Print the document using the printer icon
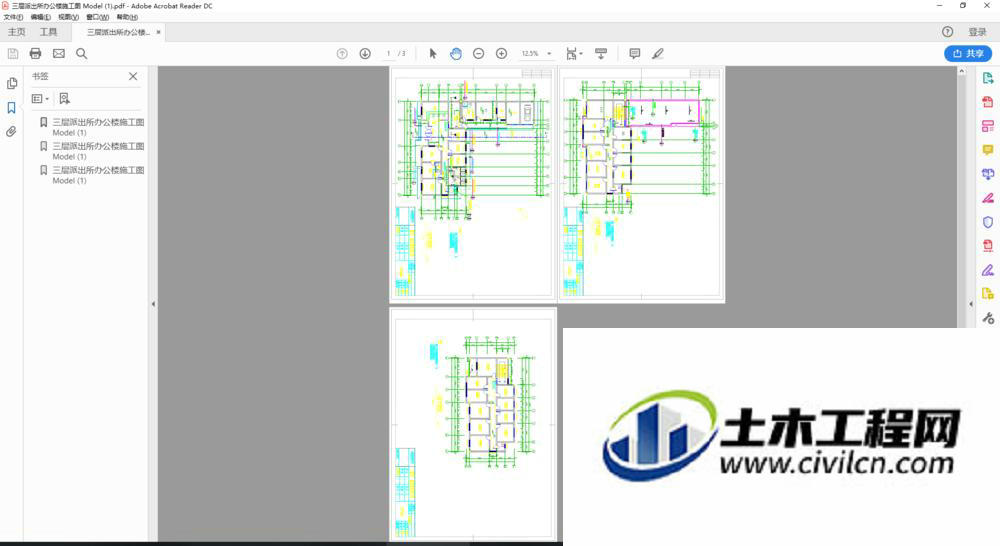The height and width of the screenshot is (546, 1000). tap(36, 54)
